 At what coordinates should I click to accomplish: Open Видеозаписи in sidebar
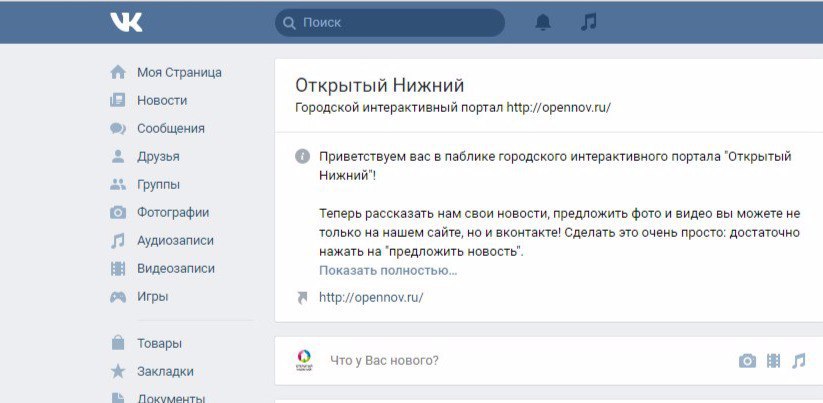point(176,269)
